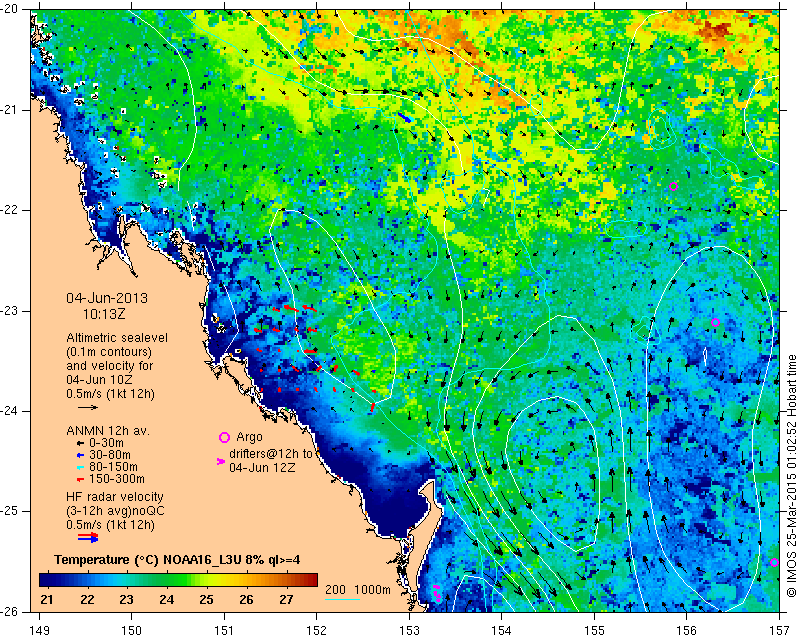Click the color bar tick label "23"
Image resolution: width=800 pixels, height=640 pixels.
click(127, 599)
